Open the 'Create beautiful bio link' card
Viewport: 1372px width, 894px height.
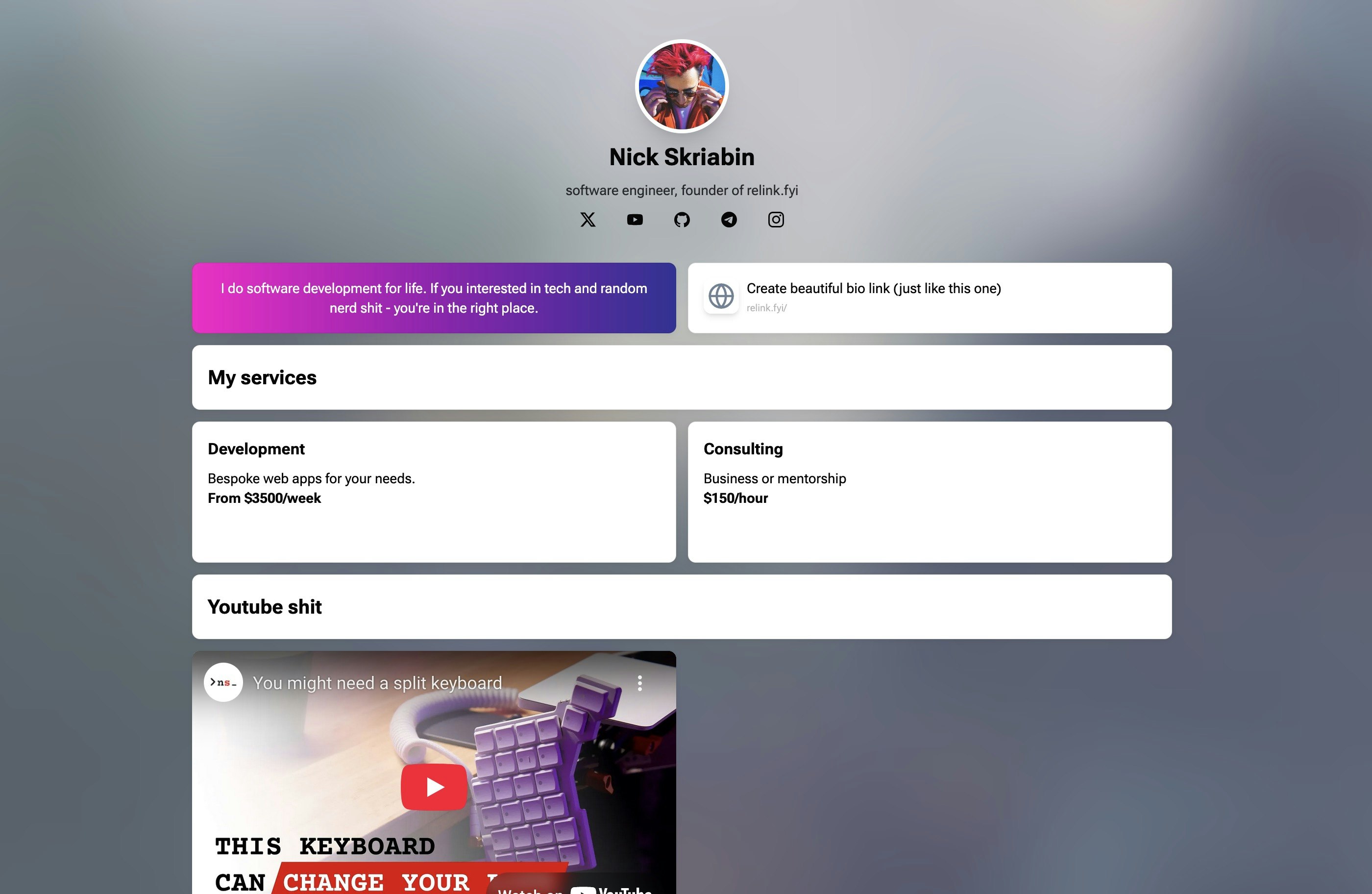point(930,298)
